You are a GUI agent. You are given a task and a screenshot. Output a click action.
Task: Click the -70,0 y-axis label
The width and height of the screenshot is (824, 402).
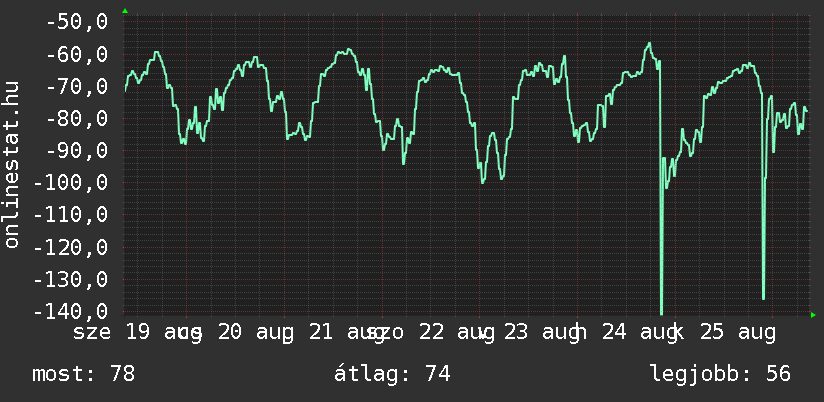point(77,86)
